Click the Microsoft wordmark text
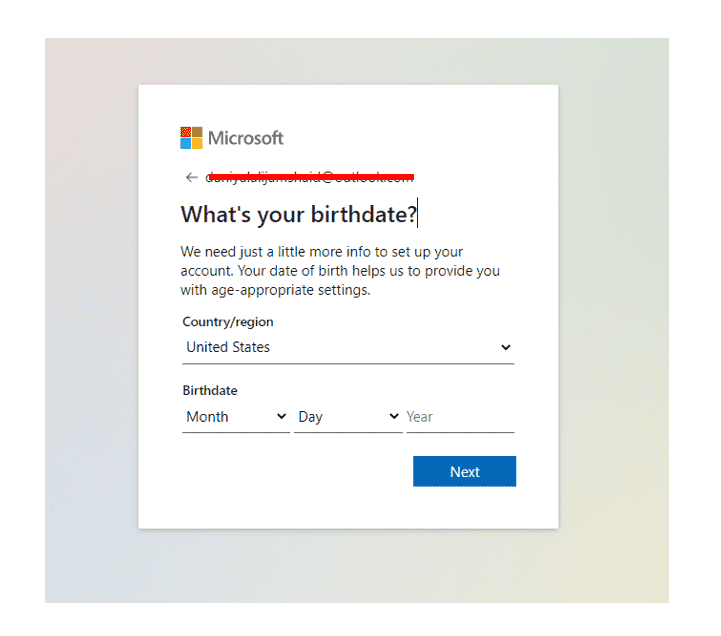Viewport: 721px width, 636px height. [246, 138]
